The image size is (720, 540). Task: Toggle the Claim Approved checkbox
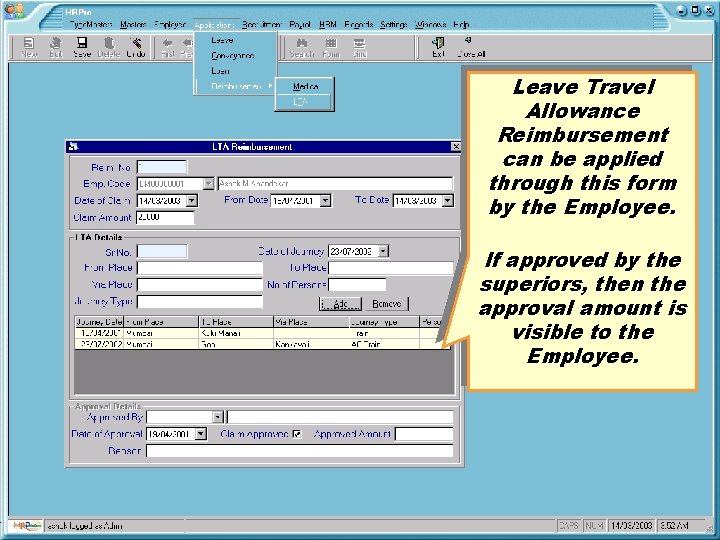[297, 434]
